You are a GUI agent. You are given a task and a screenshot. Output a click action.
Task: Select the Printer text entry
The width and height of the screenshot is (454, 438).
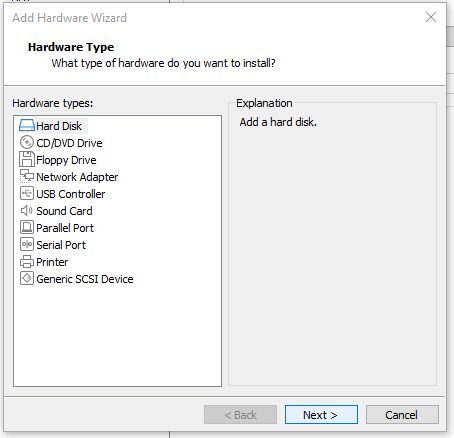(52, 262)
